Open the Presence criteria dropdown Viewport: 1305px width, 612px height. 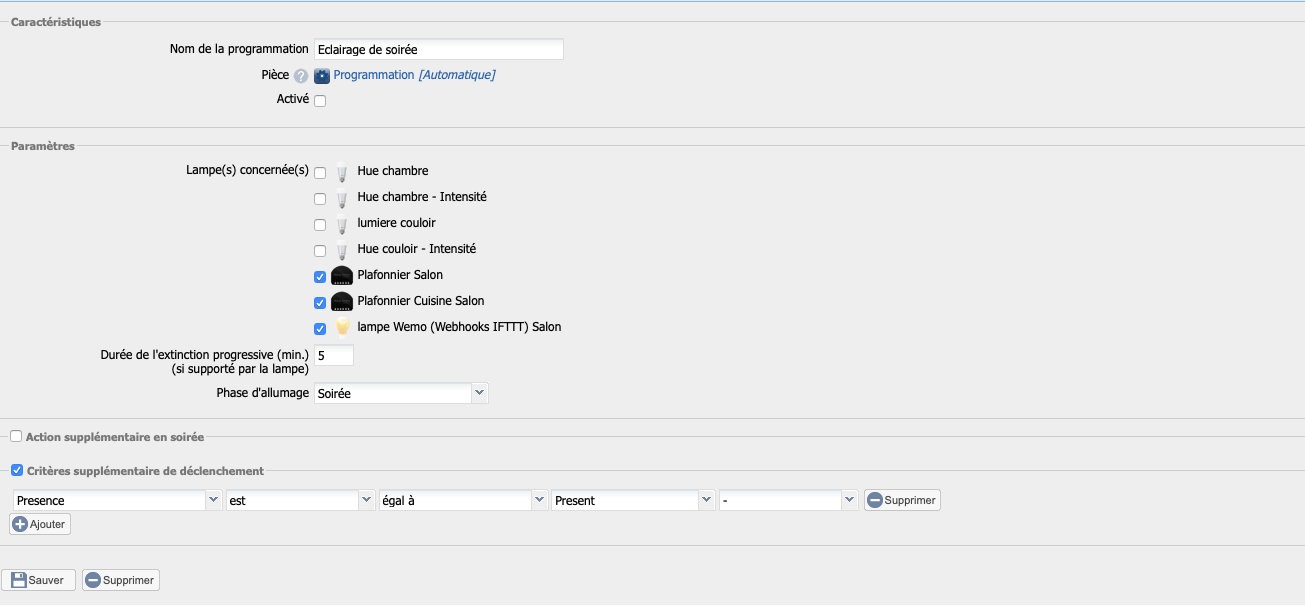coord(117,500)
